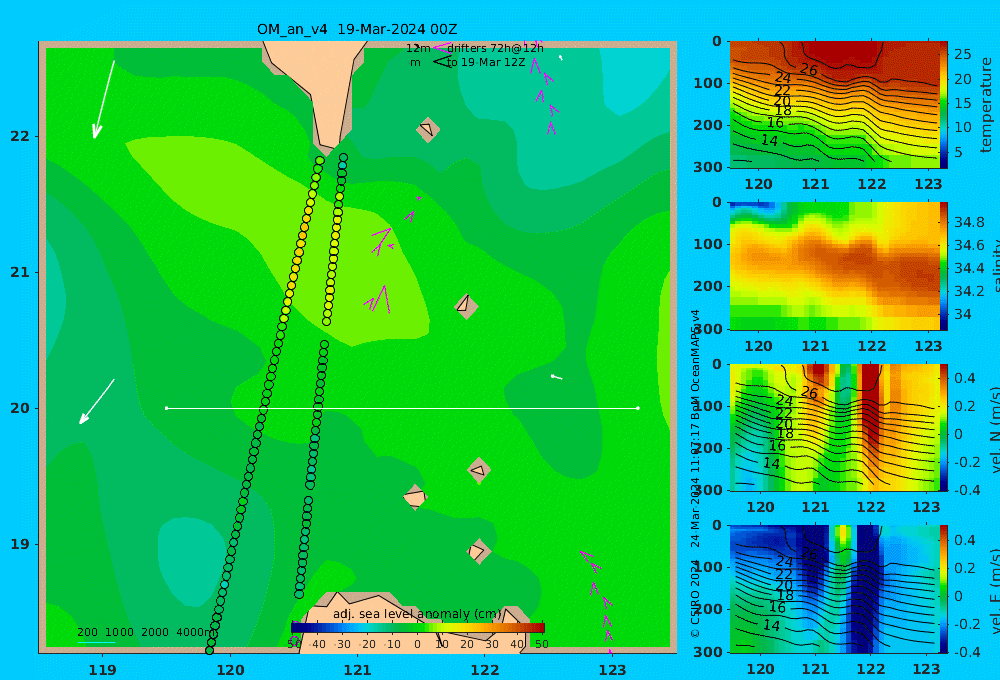Click the 30 tick on sea level color bar
Image resolution: width=1000 pixels, height=680 pixels.
(491, 644)
